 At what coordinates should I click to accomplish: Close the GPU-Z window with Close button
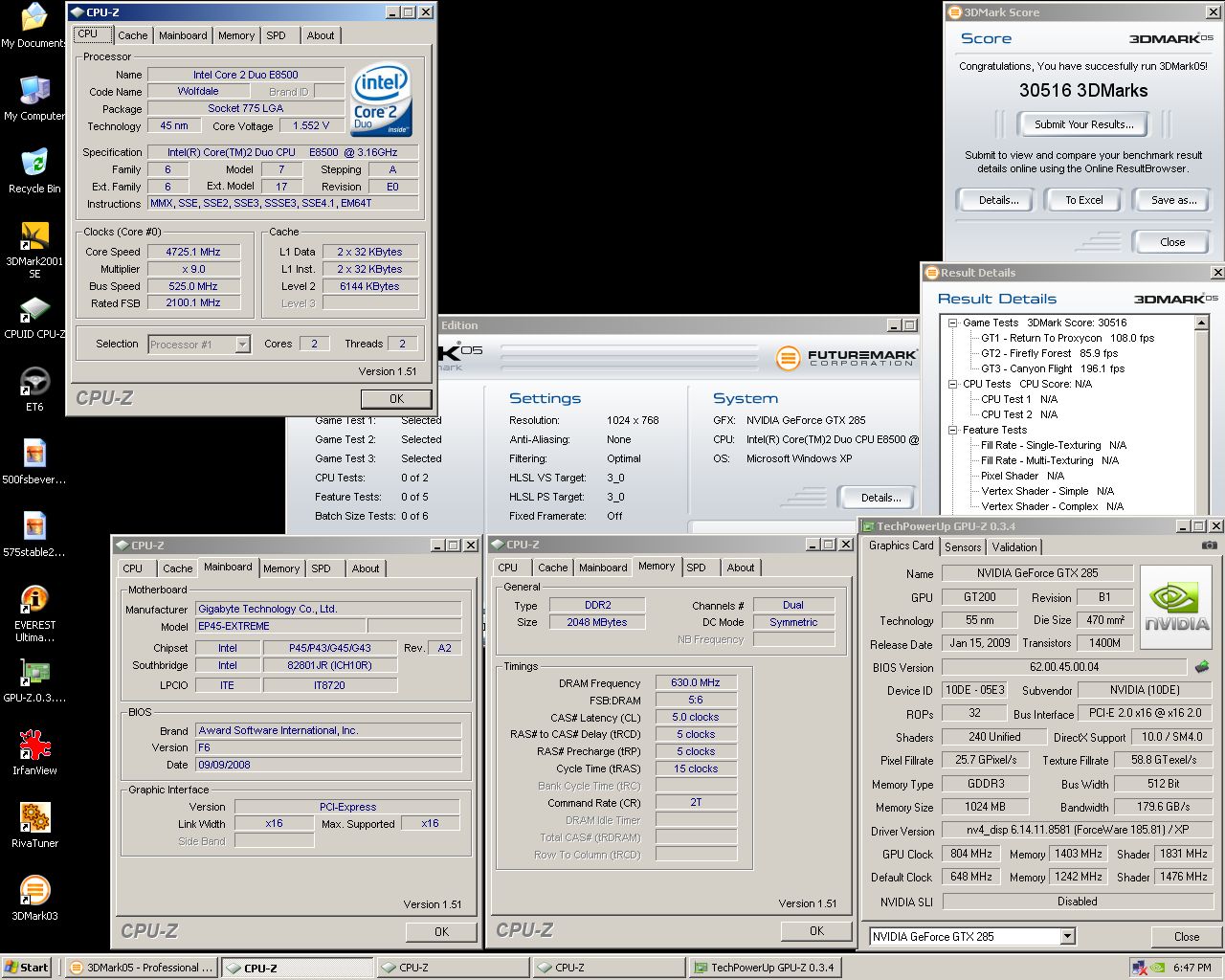click(x=1187, y=937)
